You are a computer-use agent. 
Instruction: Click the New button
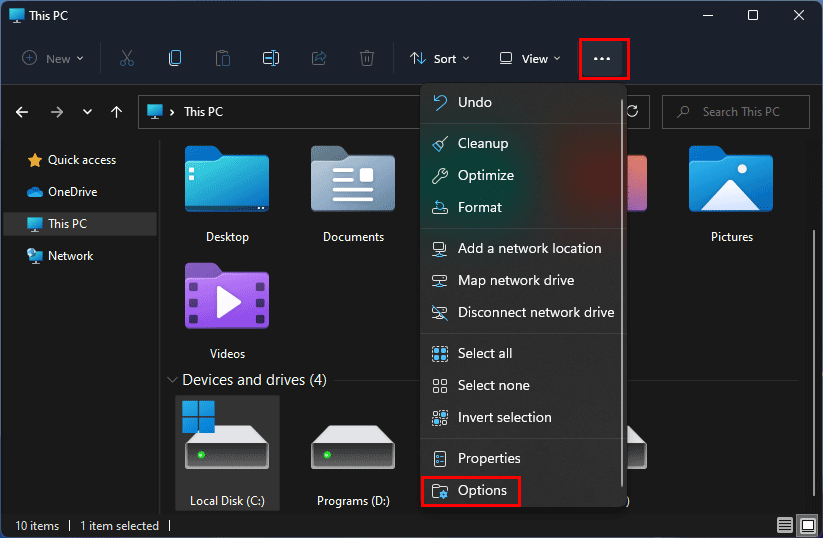[53, 59]
